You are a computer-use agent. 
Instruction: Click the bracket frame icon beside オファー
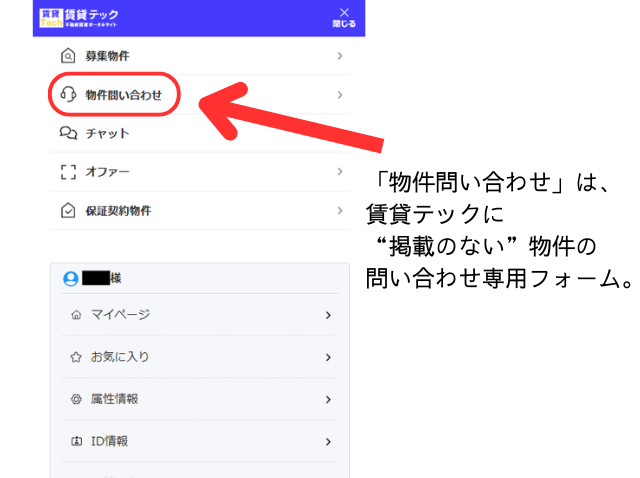pyautogui.click(x=68, y=172)
